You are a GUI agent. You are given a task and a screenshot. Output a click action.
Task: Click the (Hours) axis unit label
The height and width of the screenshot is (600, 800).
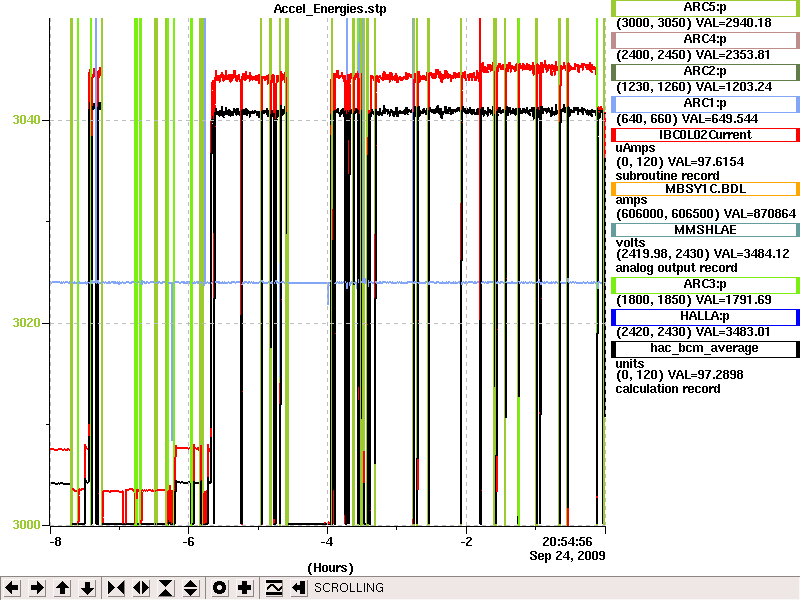(x=330, y=568)
